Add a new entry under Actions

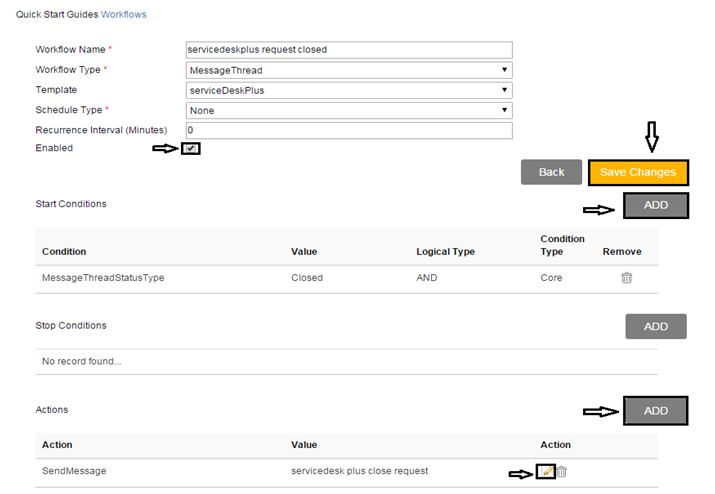click(655, 410)
